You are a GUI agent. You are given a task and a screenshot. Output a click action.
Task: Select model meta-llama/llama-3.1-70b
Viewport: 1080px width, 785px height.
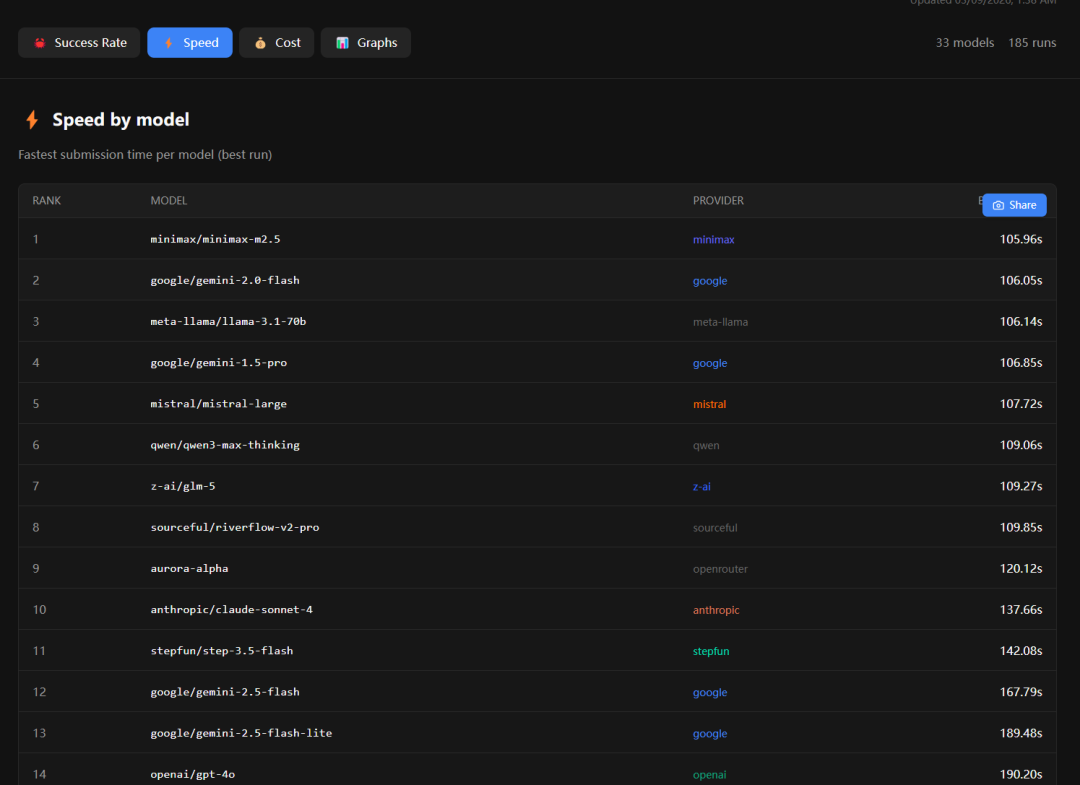[228, 322]
